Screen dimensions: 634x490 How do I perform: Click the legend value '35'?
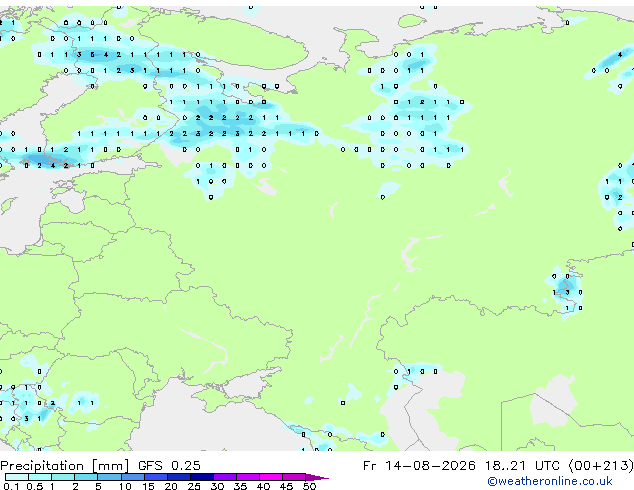point(241,486)
